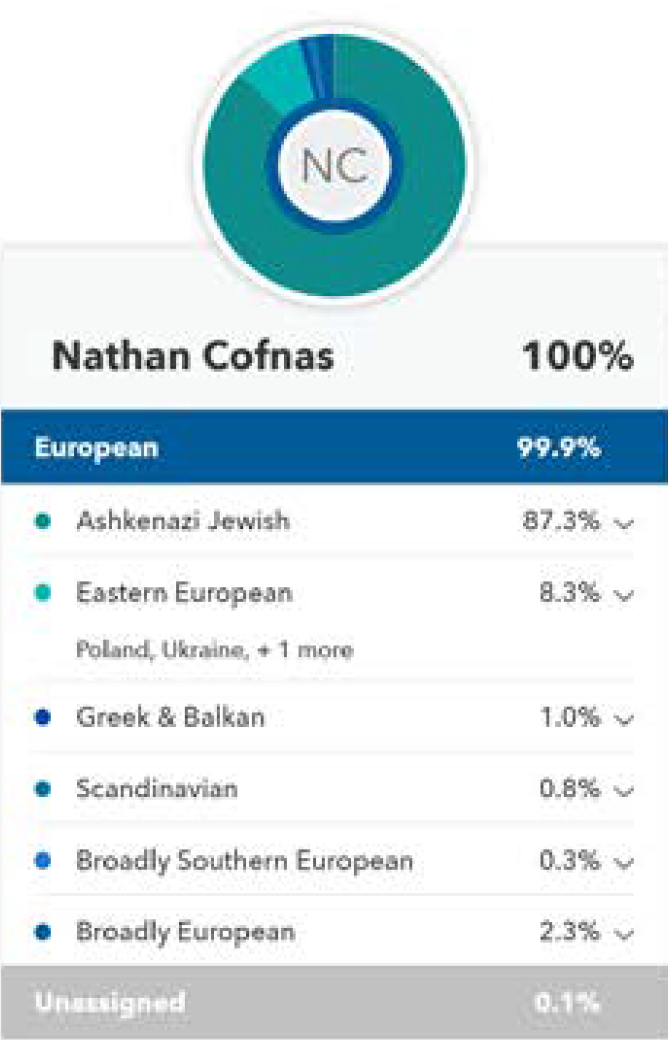Image resolution: width=668 pixels, height=1040 pixels.
Task: Select the Unassigned 0.1% bar
Action: pos(334,1002)
